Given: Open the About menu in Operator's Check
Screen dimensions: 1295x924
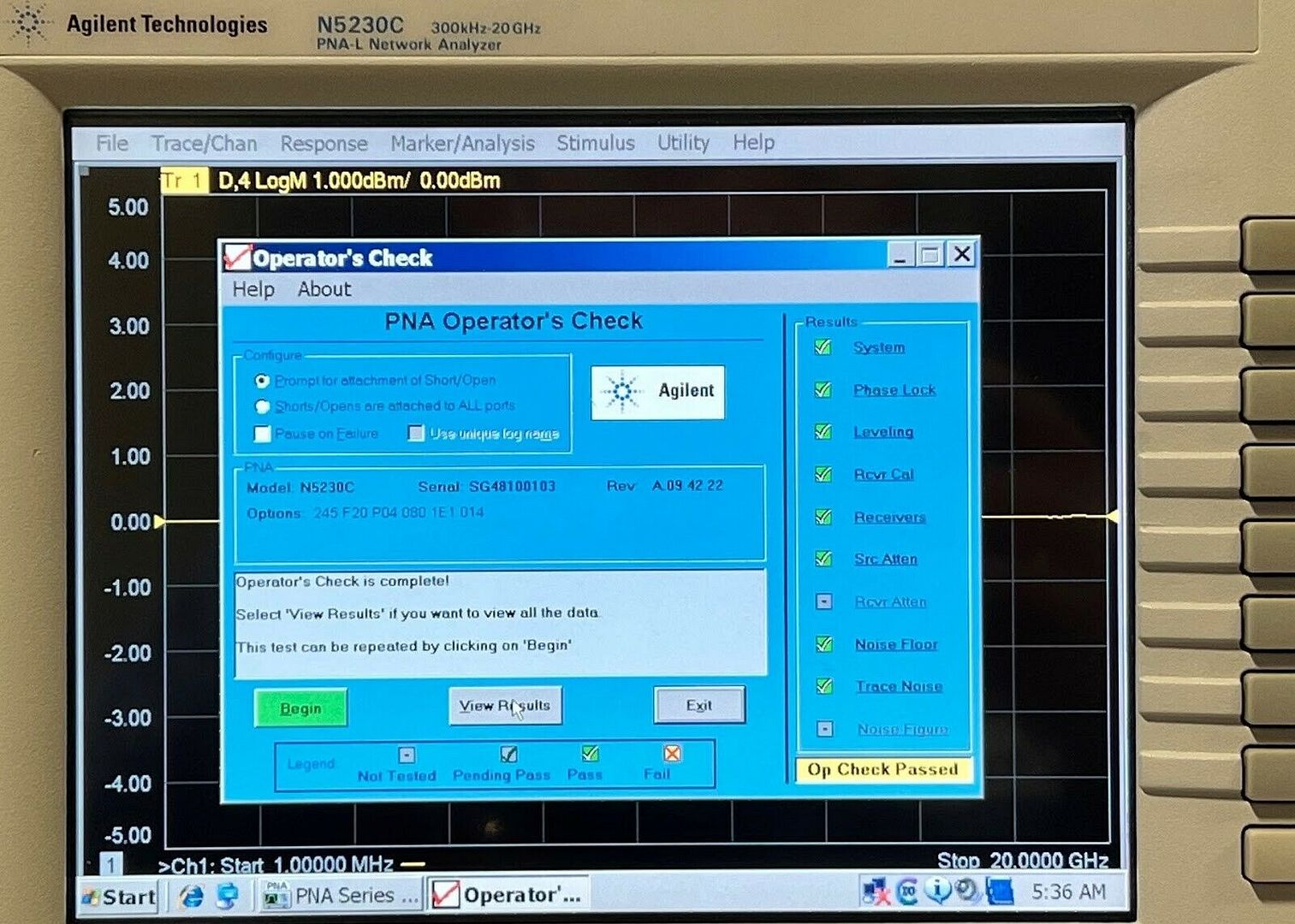Looking at the screenshot, I should [x=324, y=289].
